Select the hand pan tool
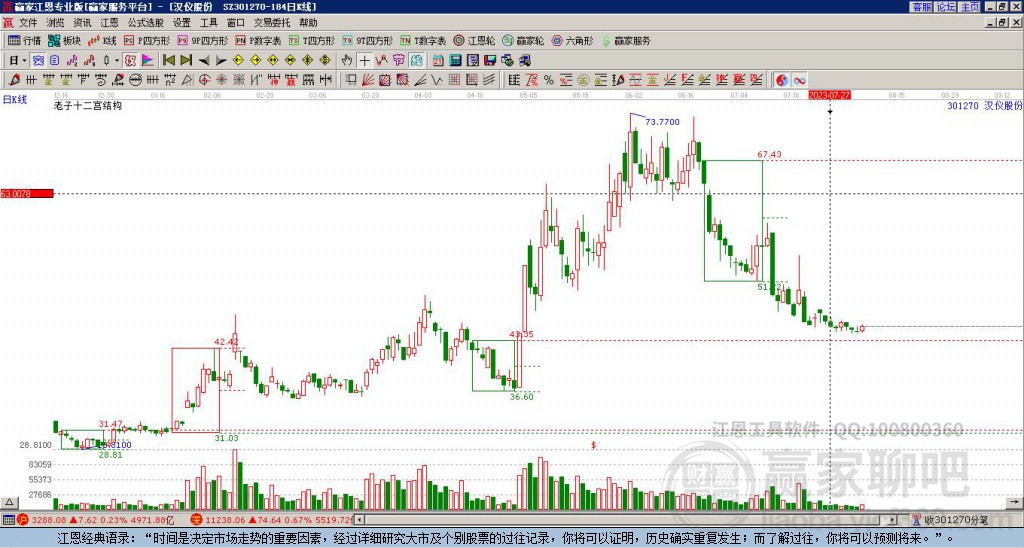1024x548 pixels. tap(347, 61)
